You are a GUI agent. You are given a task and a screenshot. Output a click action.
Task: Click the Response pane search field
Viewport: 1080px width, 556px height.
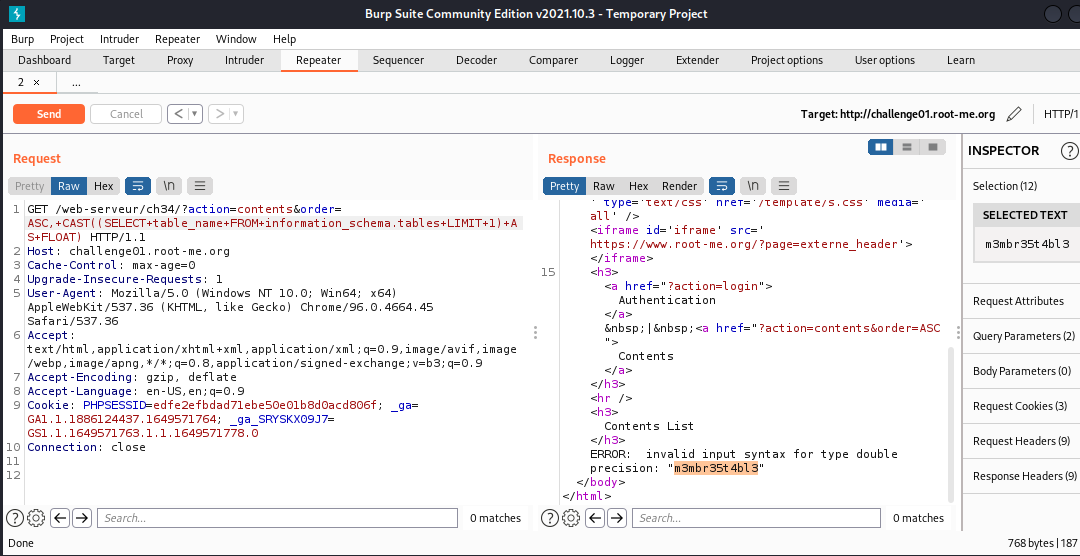point(756,517)
